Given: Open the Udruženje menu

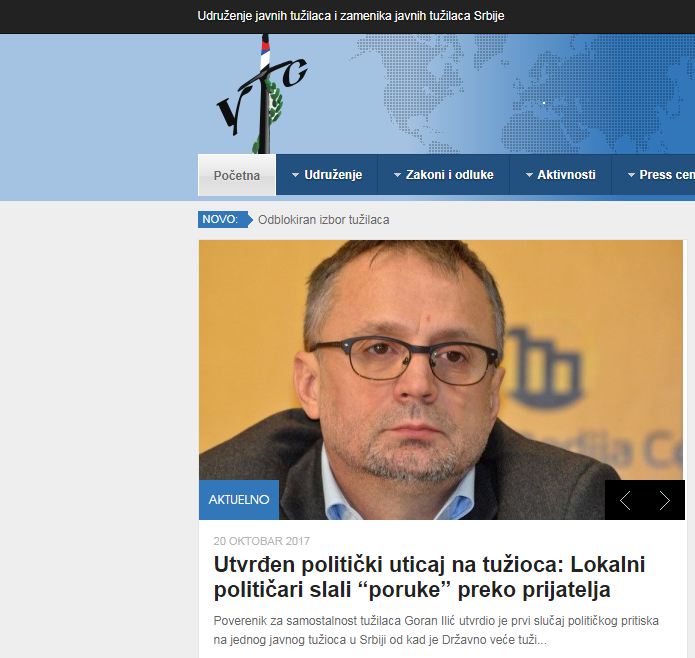Looking at the screenshot, I should click(x=327, y=175).
